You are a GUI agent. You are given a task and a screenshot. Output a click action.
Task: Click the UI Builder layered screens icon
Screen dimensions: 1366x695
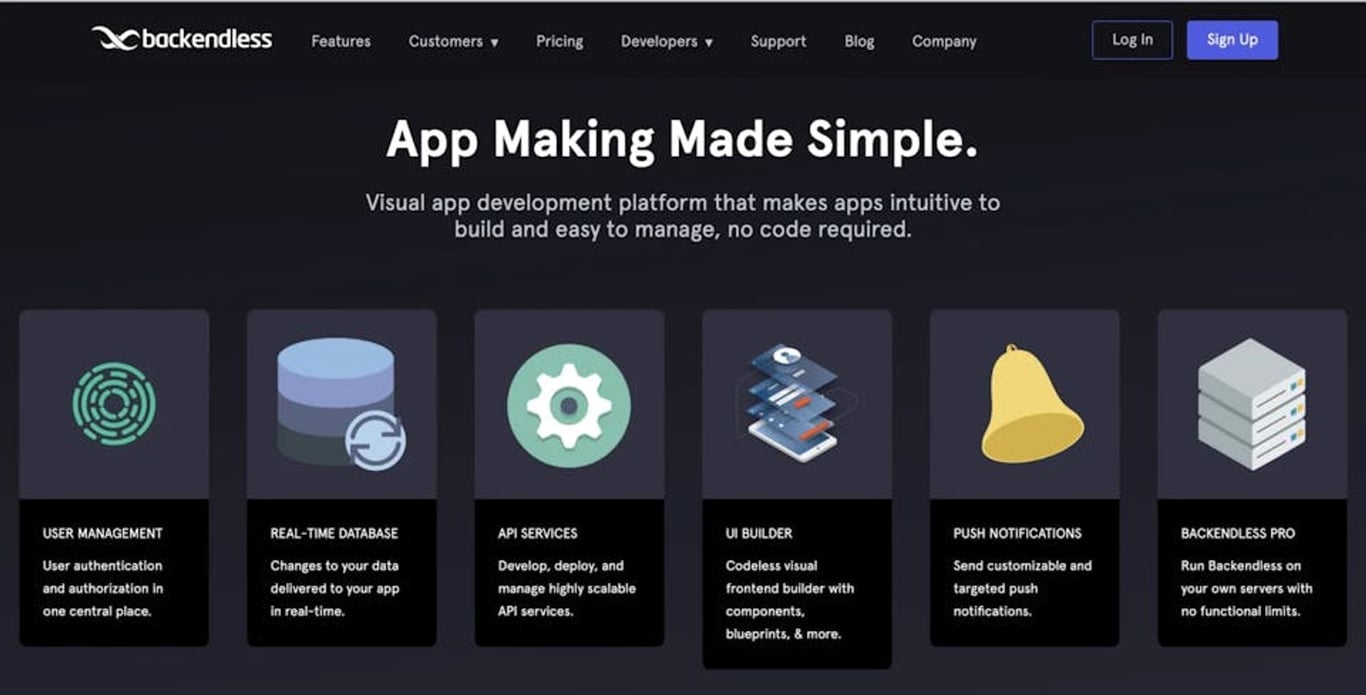pyautogui.click(x=797, y=403)
